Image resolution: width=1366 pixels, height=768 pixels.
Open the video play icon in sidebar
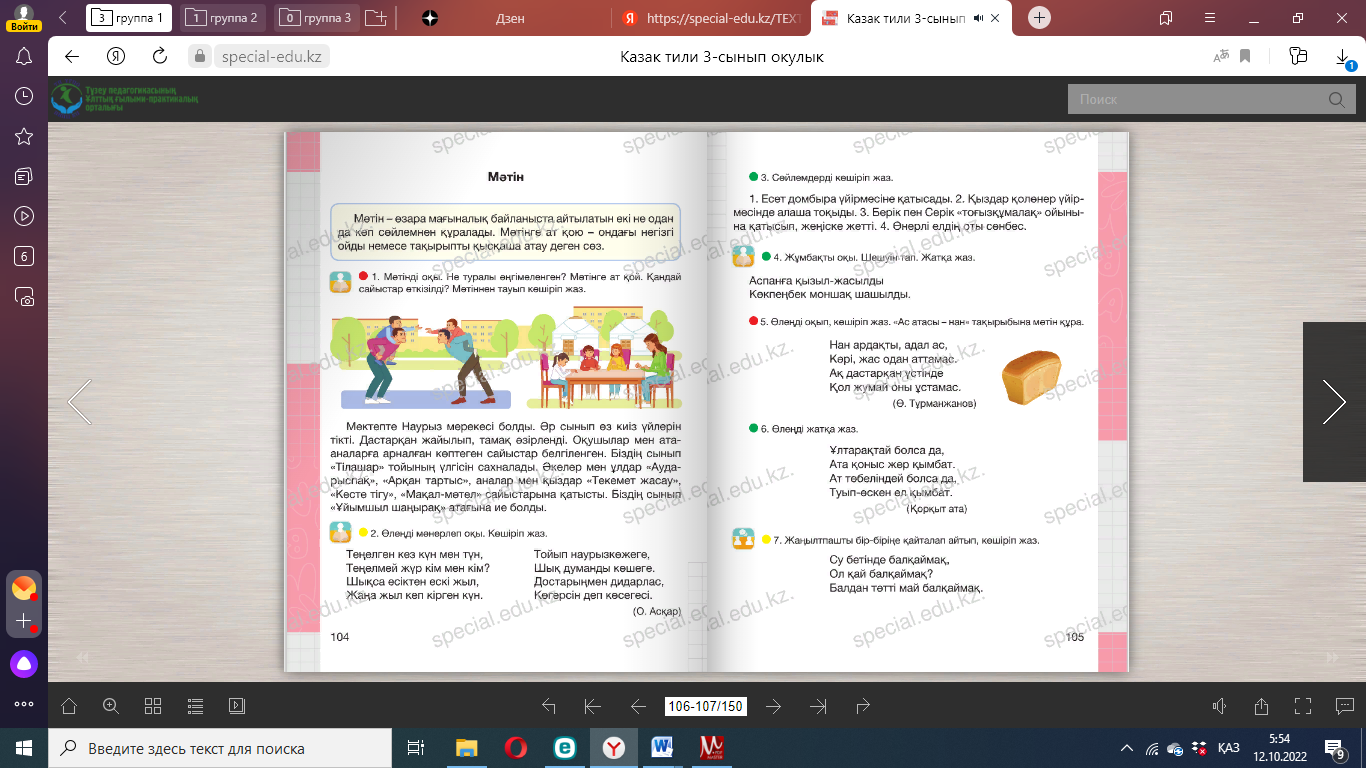click(25, 216)
